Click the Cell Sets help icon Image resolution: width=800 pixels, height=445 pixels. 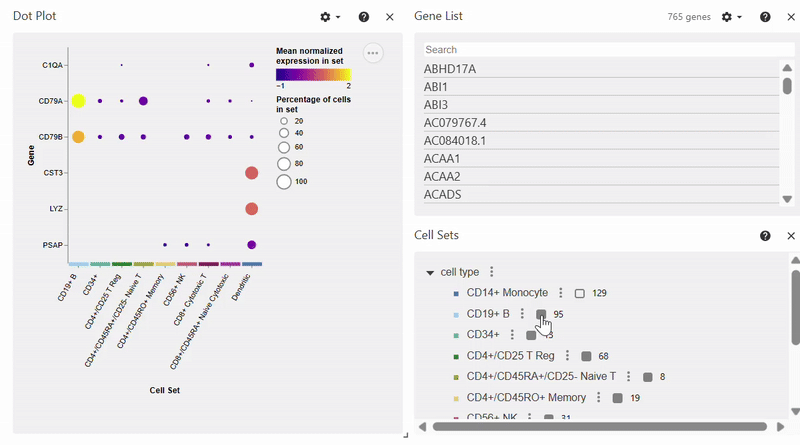pos(765,236)
